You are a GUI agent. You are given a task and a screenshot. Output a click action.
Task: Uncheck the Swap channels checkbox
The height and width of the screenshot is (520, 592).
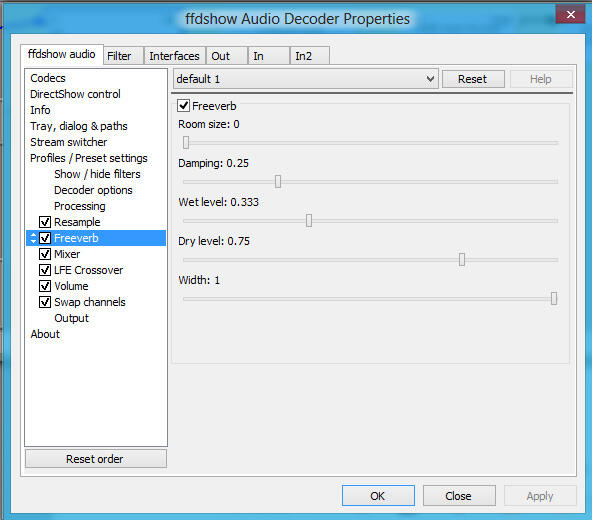coord(45,302)
